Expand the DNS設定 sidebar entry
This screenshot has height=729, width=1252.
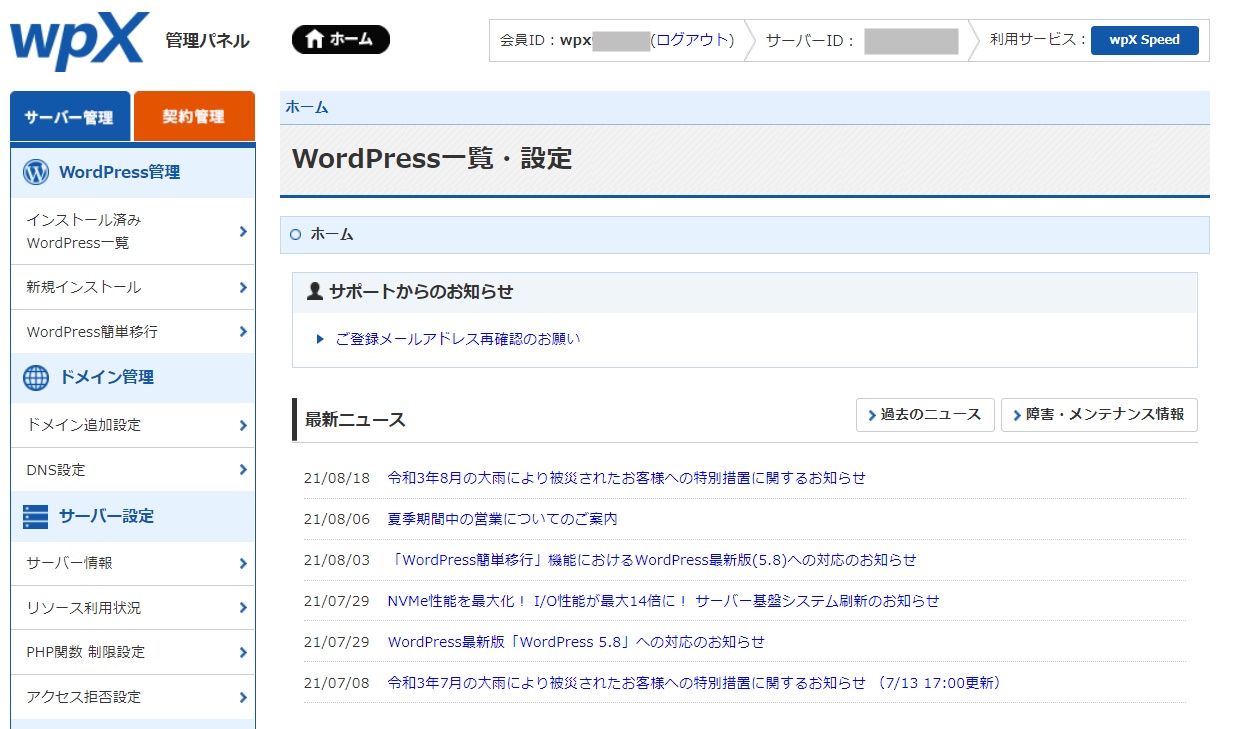[x=243, y=470]
